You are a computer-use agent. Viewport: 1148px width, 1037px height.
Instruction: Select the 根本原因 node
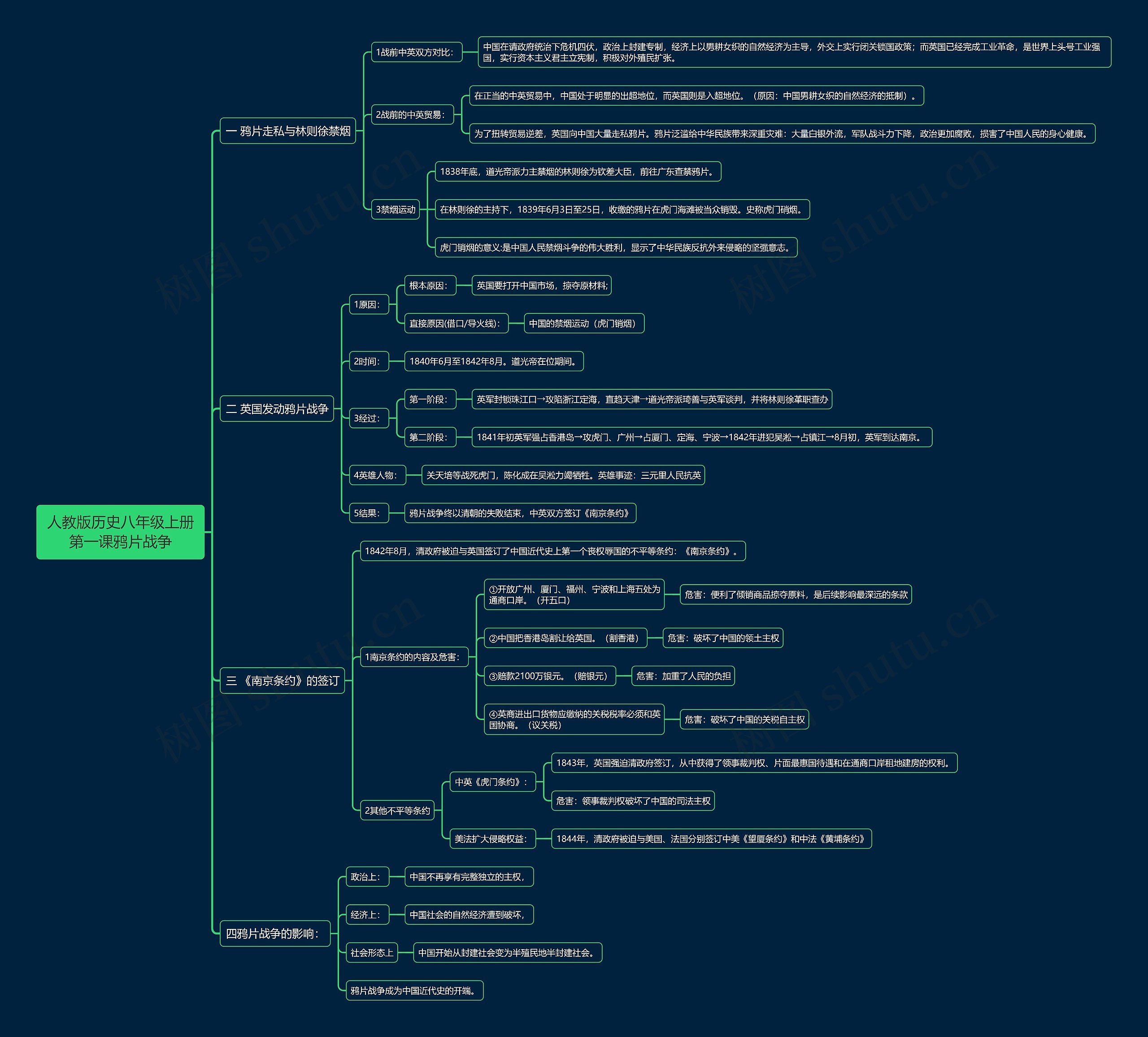(x=430, y=285)
